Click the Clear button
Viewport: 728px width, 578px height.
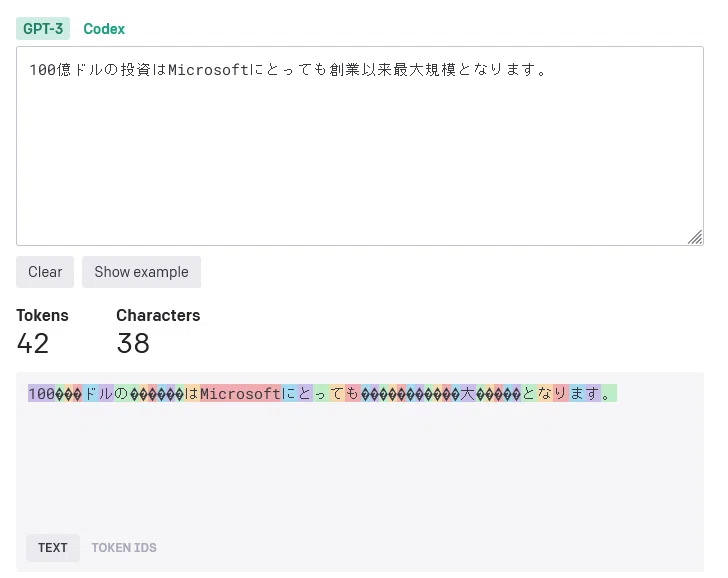45,272
